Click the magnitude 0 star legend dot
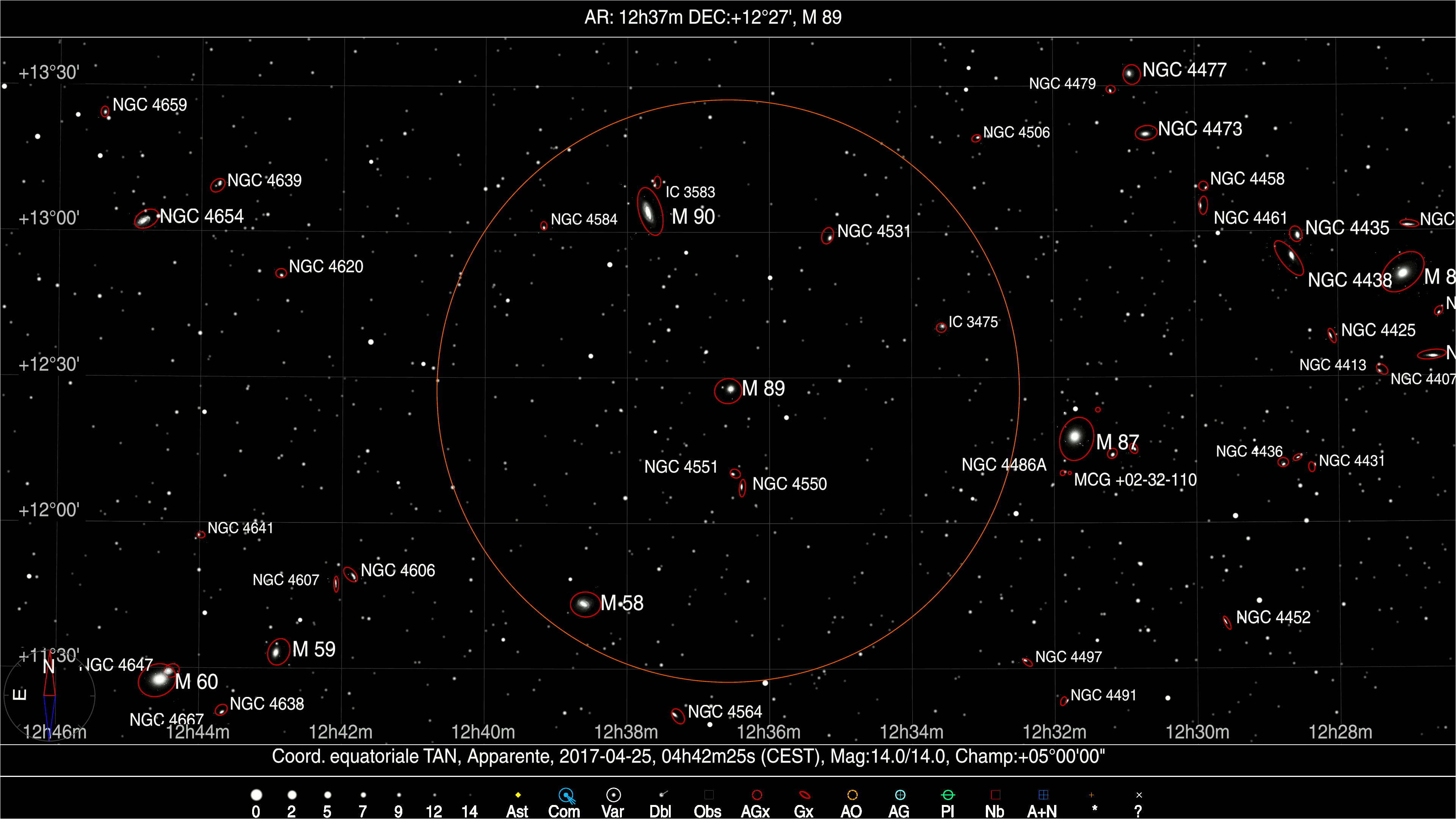The height and width of the screenshot is (819, 1456). 256,795
